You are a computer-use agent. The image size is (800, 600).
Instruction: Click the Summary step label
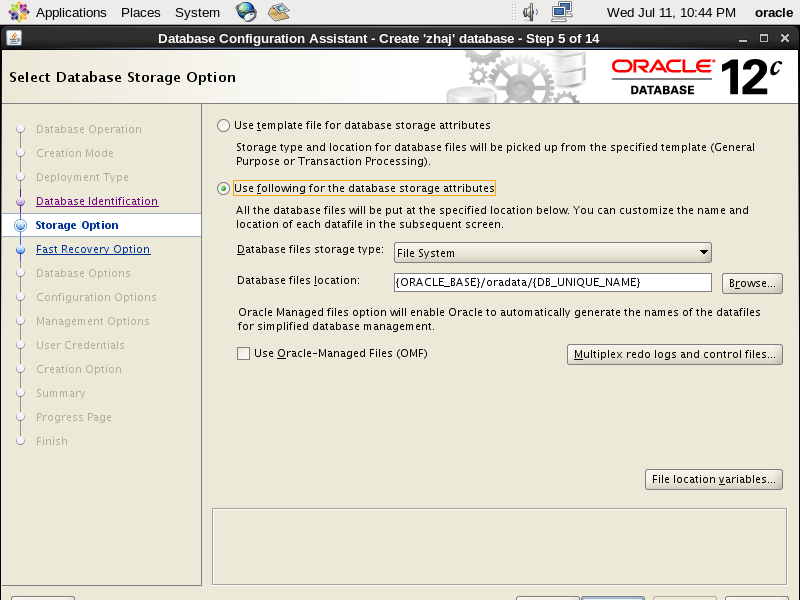point(60,393)
